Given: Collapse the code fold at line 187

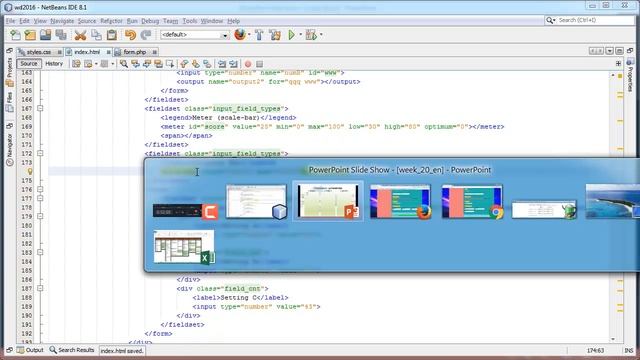Looking at the screenshot, I should click(40, 288).
